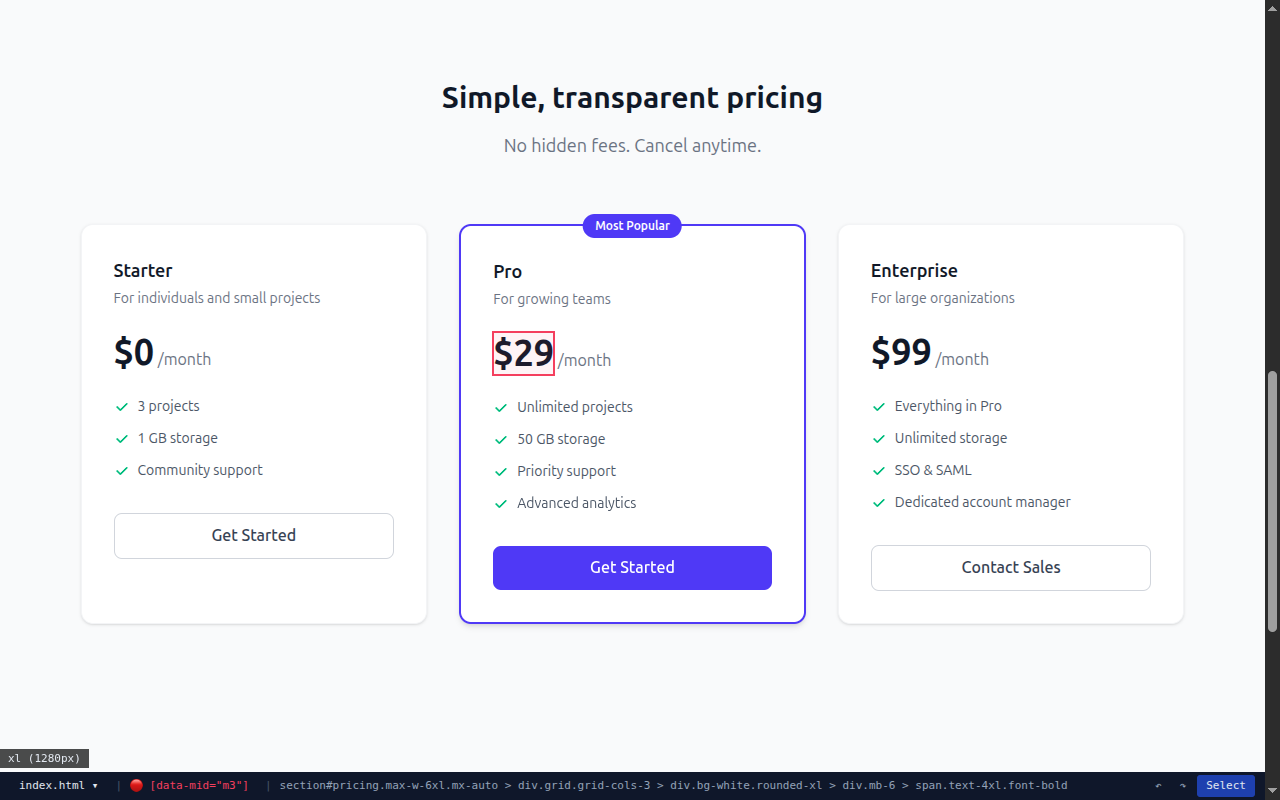Click checkmark icon beside SSO & SAML
Viewport: 1280px width, 800px height.
(879, 471)
